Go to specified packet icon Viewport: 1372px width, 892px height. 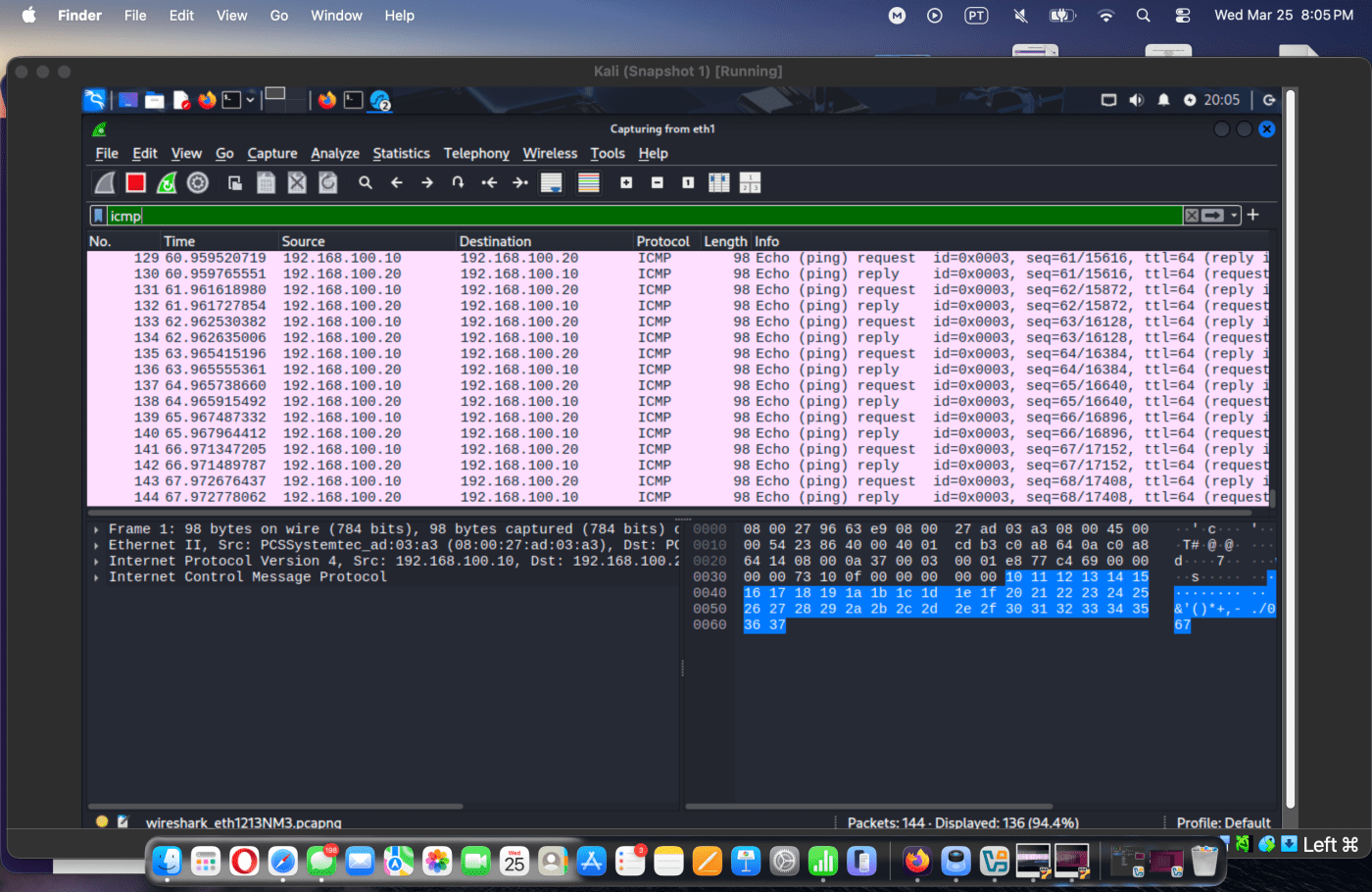[458, 183]
